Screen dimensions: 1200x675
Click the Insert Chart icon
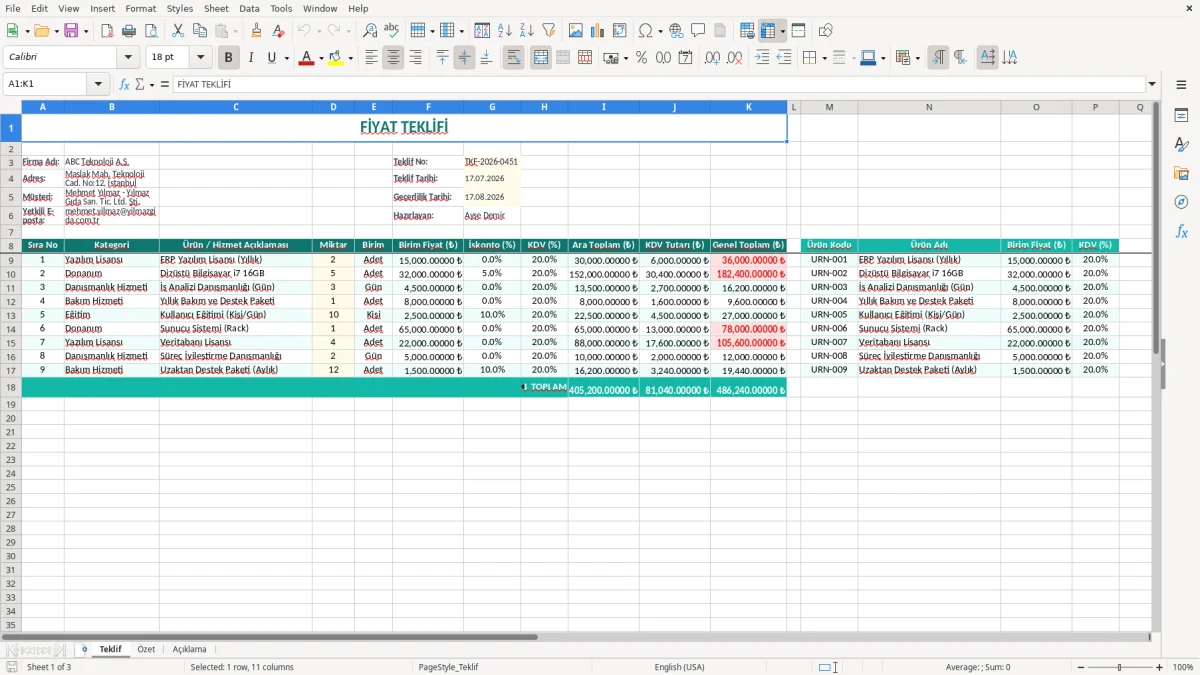pyautogui.click(x=598, y=31)
